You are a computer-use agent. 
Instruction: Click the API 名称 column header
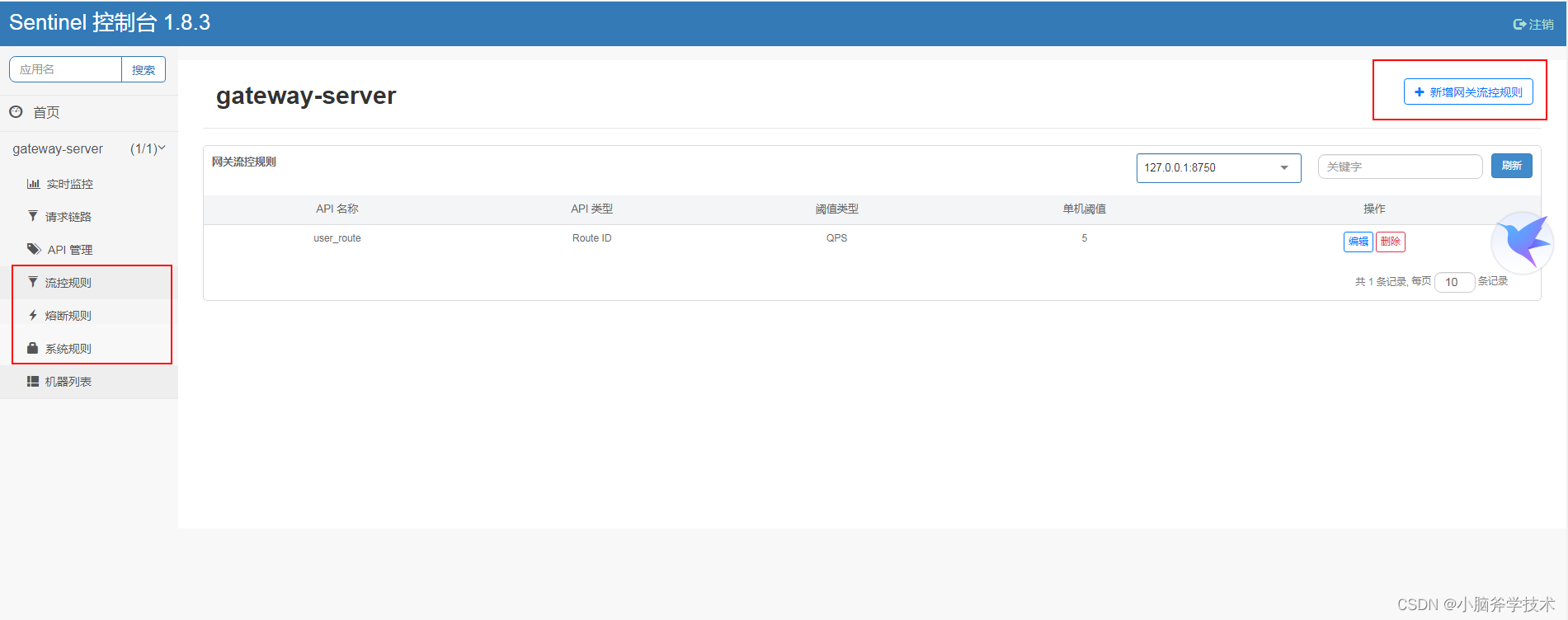[337, 209]
